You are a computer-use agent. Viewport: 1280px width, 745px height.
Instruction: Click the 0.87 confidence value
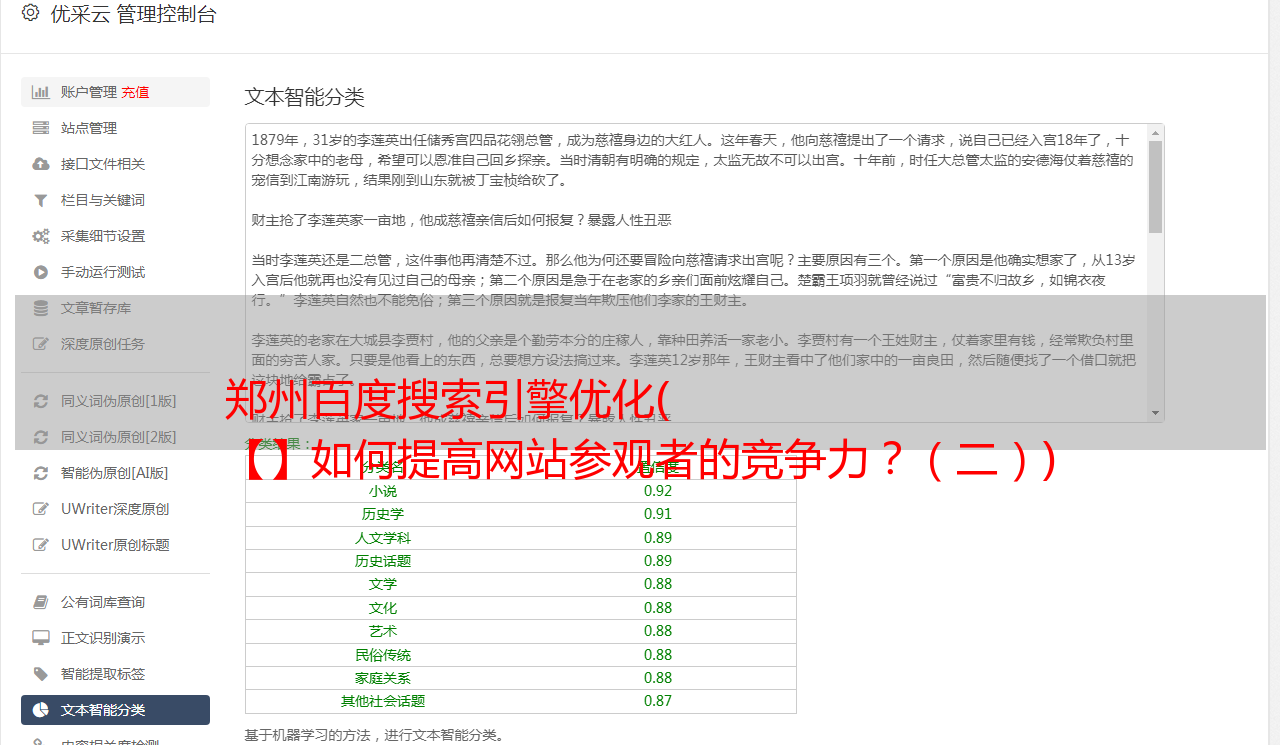(x=658, y=701)
